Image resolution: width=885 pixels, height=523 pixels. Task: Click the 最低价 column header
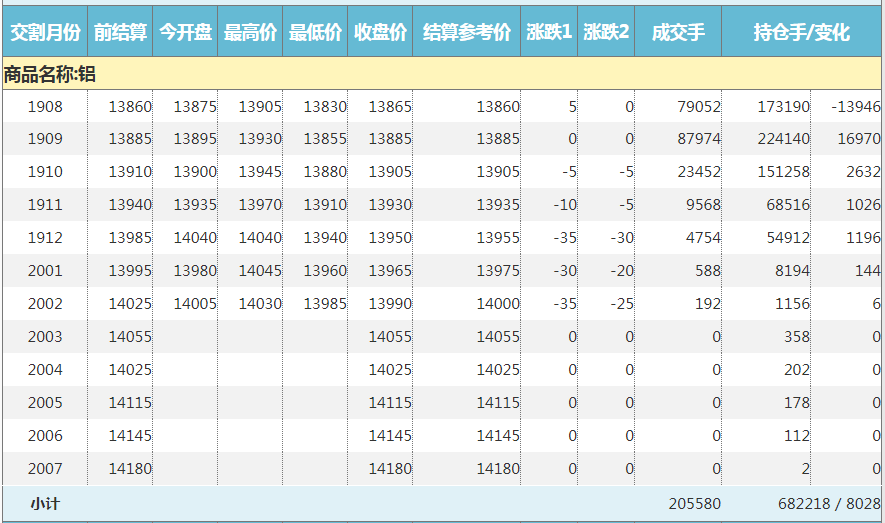[315, 33]
